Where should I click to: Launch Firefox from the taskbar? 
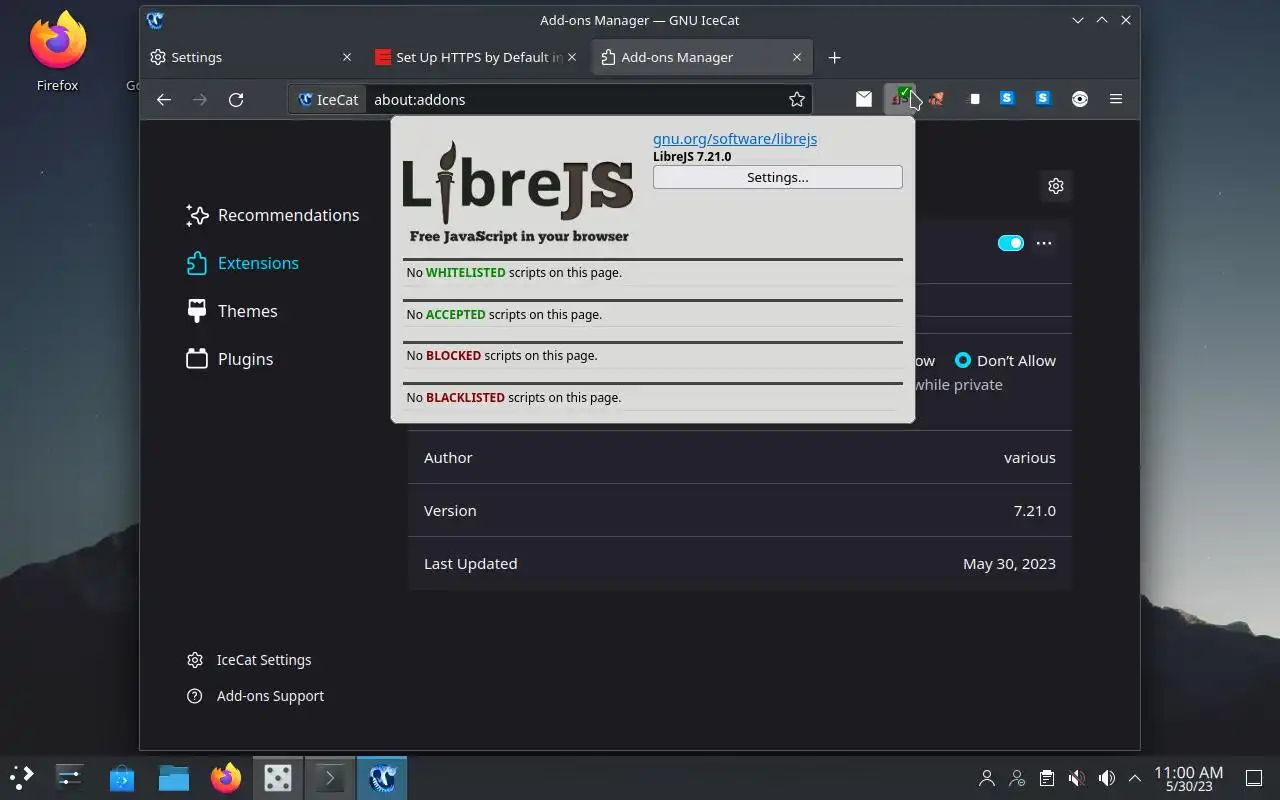226,777
